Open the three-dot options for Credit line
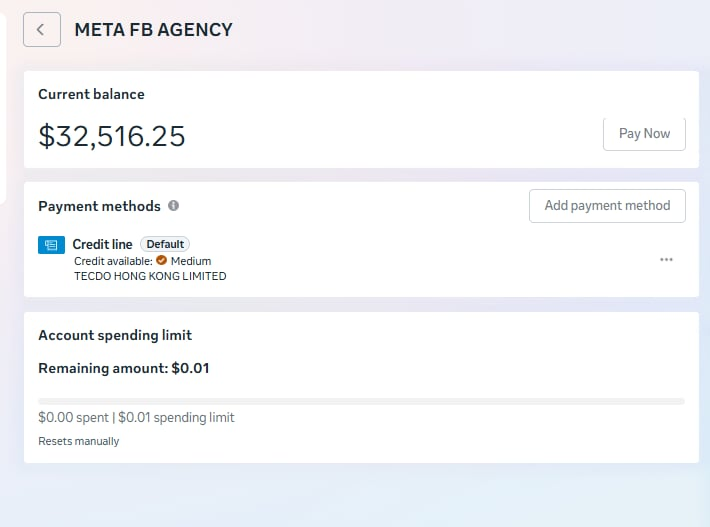This screenshot has width=710, height=527. pos(666,259)
